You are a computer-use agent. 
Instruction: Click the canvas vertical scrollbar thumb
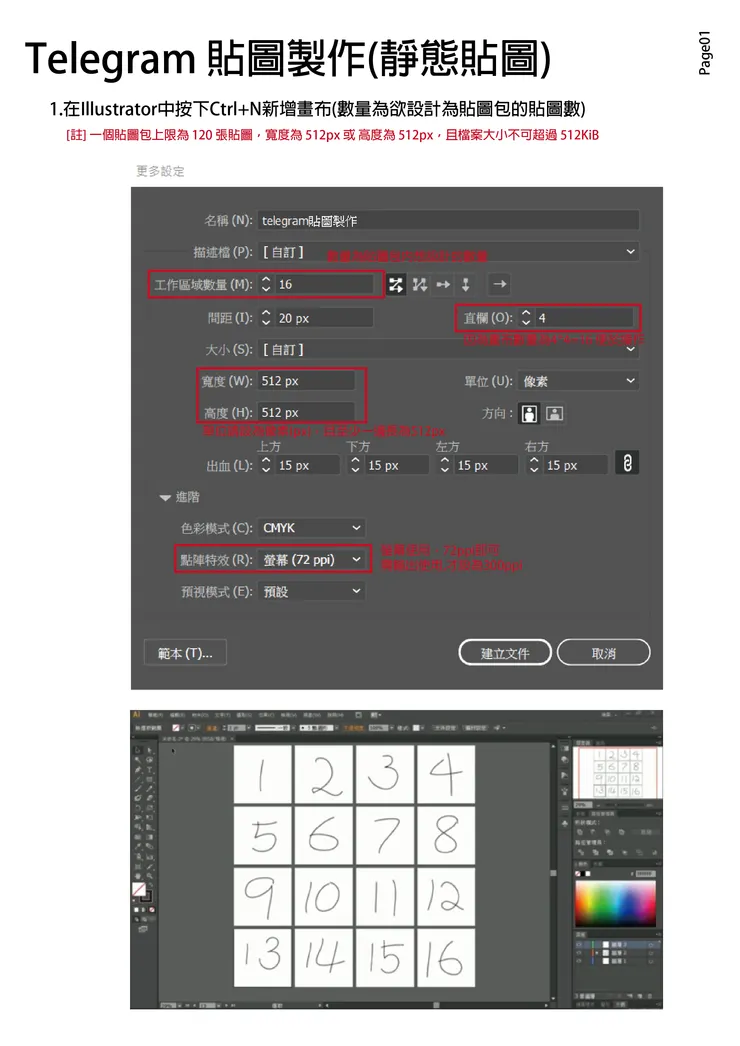tap(552, 873)
